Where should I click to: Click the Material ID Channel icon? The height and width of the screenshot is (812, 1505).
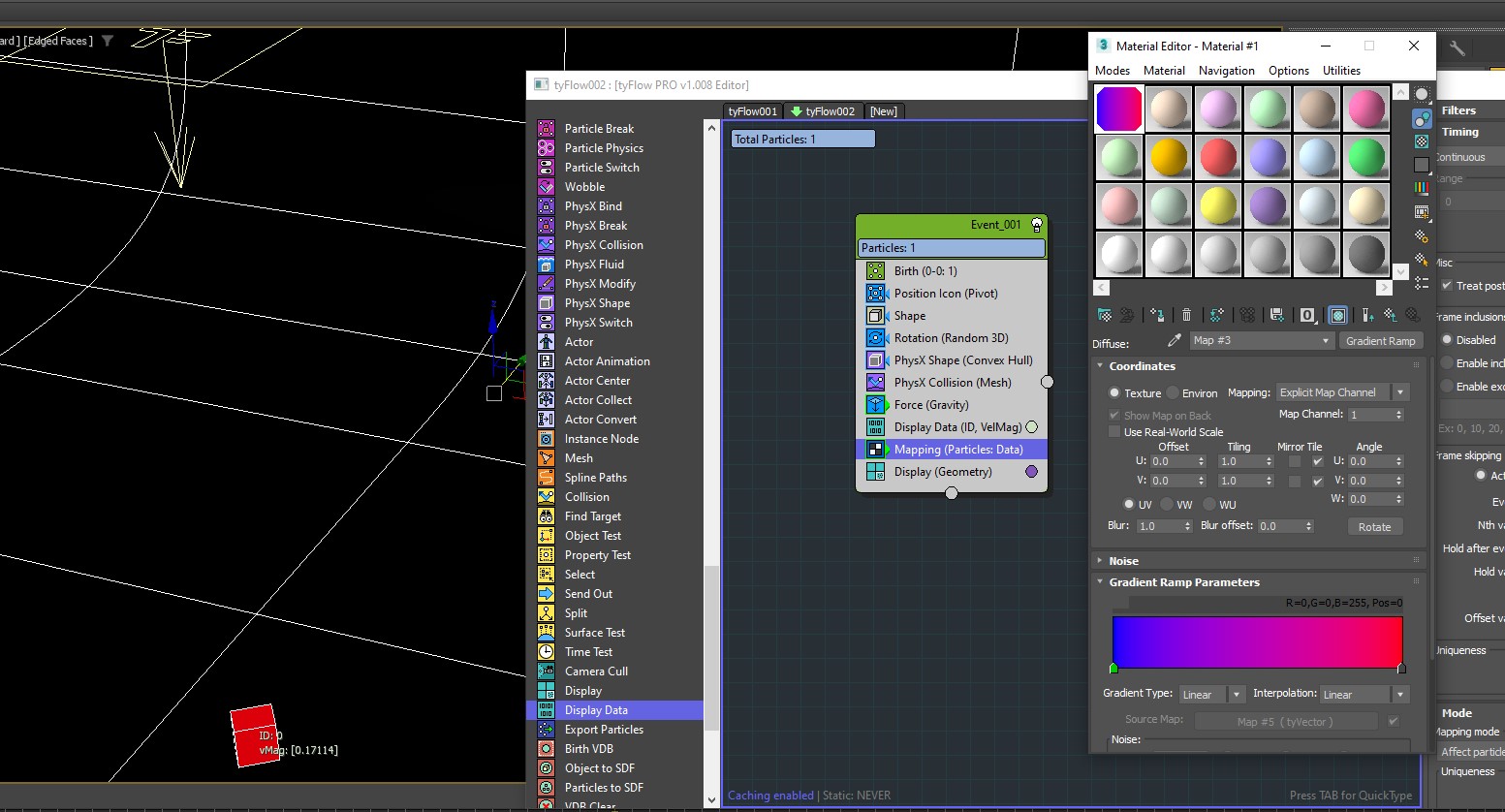(x=1307, y=315)
